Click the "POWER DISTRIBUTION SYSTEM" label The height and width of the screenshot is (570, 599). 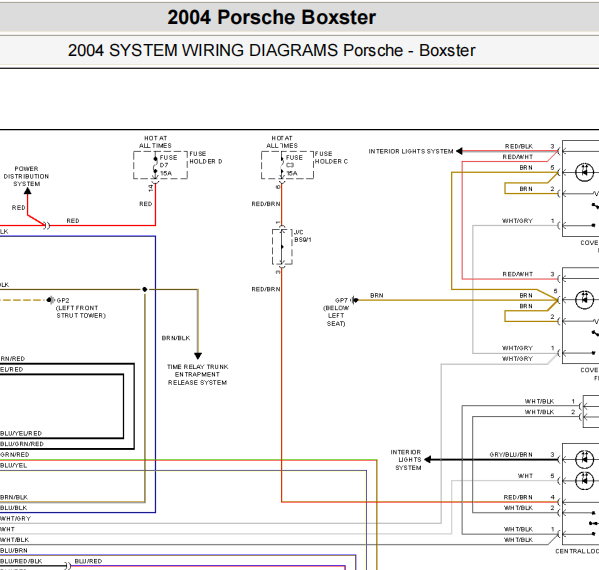[x=26, y=176]
